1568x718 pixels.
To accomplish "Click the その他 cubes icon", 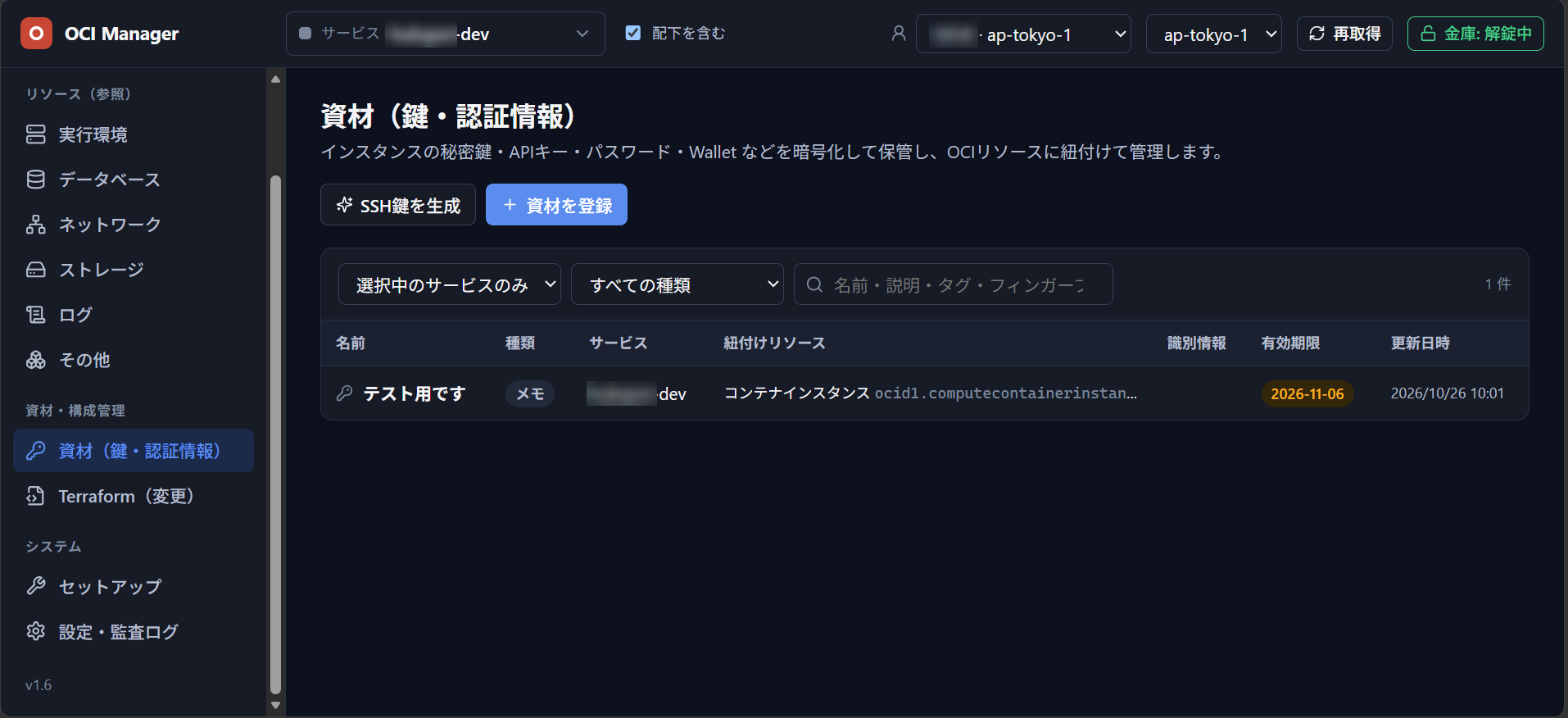I will [36, 360].
